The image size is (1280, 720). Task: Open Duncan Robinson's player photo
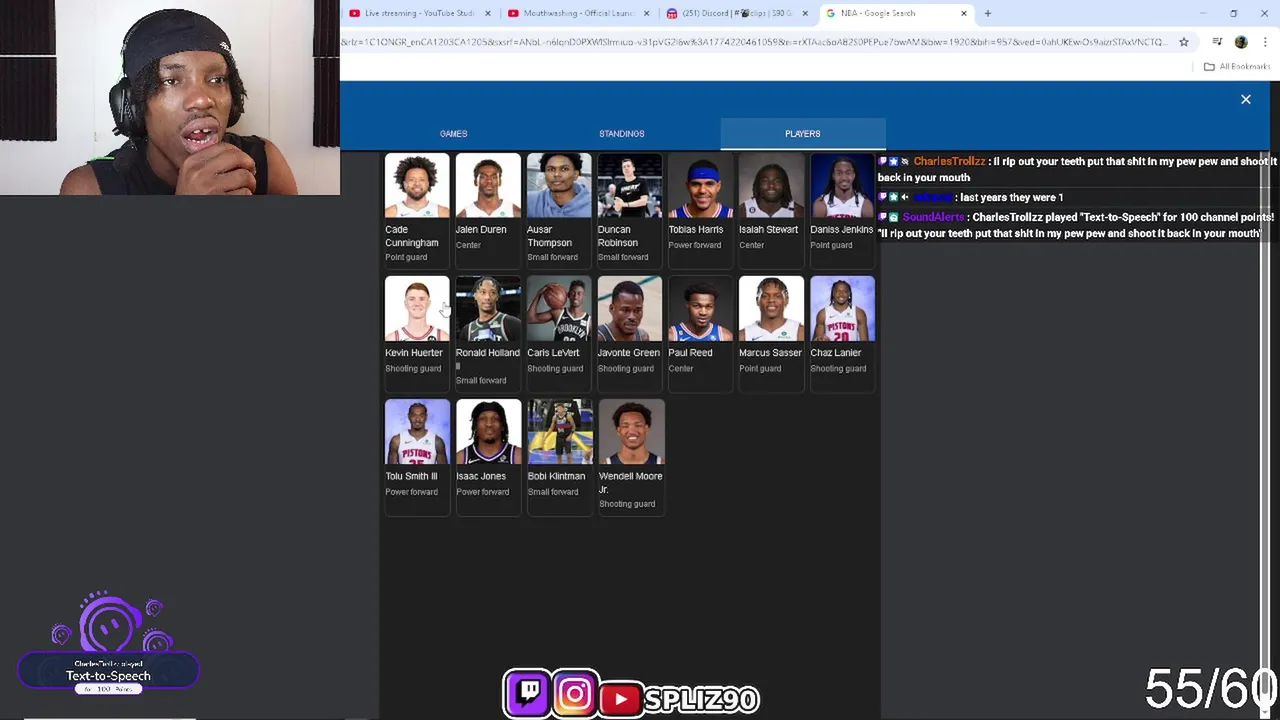pos(630,186)
